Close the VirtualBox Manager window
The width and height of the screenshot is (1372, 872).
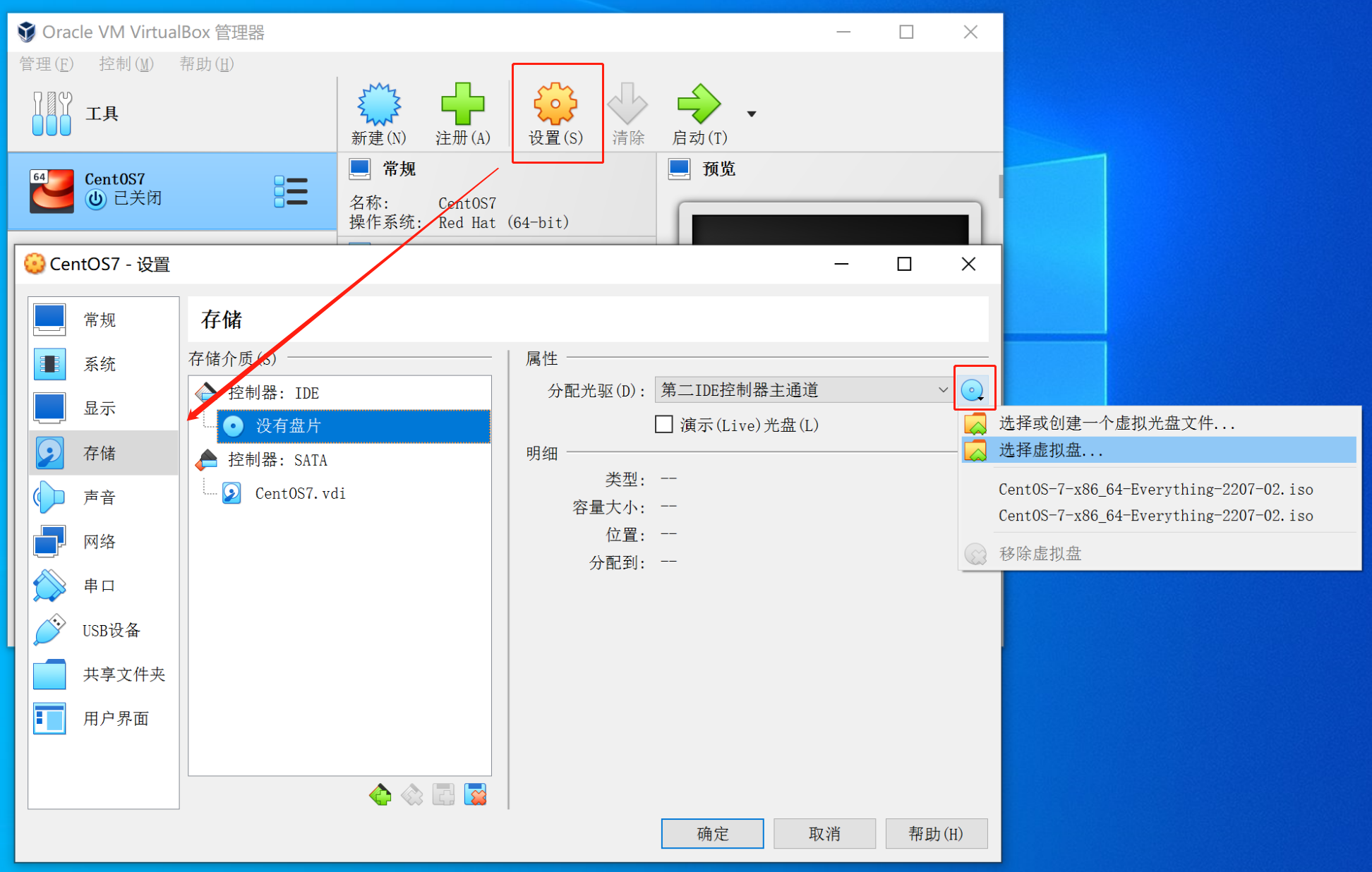coord(970,32)
